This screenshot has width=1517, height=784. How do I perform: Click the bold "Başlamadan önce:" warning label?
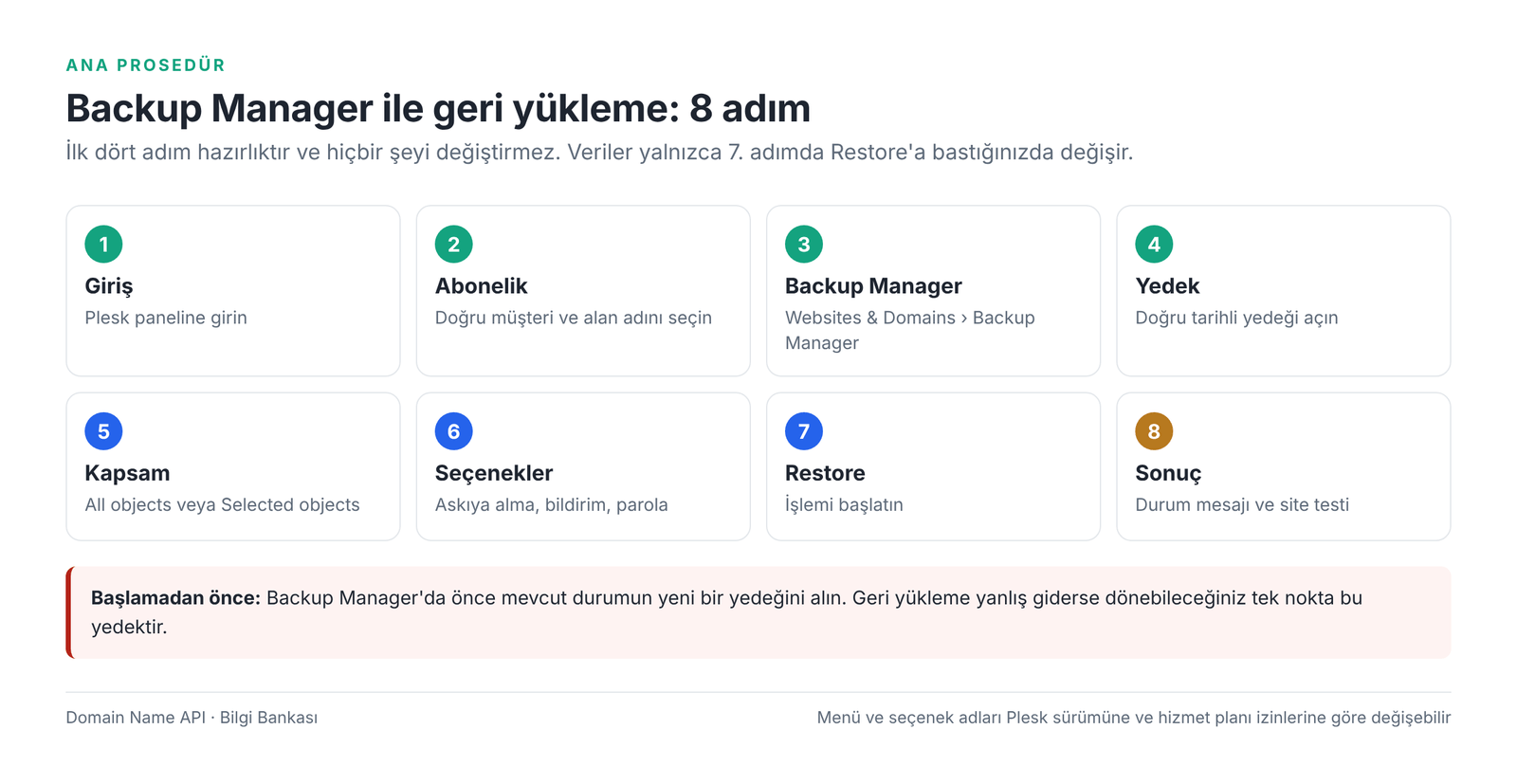[x=175, y=598]
